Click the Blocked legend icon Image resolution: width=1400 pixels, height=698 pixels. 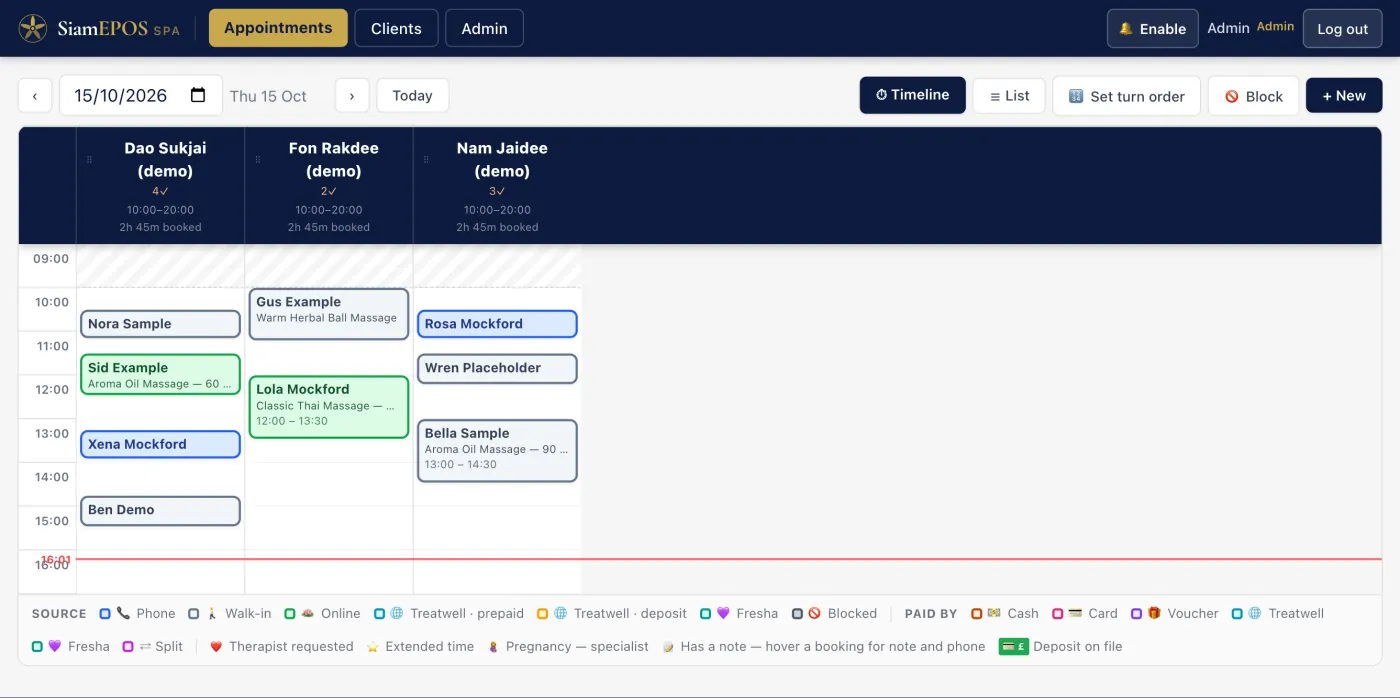(x=814, y=614)
